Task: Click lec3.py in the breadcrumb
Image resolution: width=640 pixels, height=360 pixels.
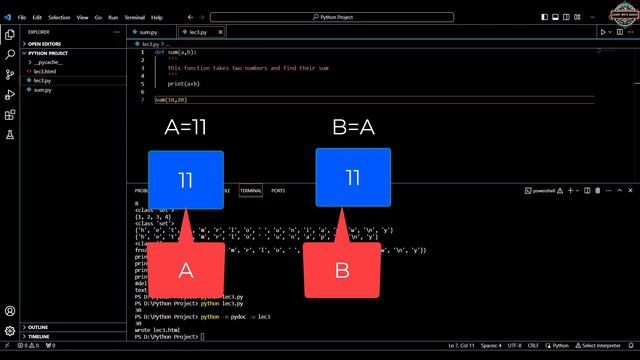Action: coord(150,44)
